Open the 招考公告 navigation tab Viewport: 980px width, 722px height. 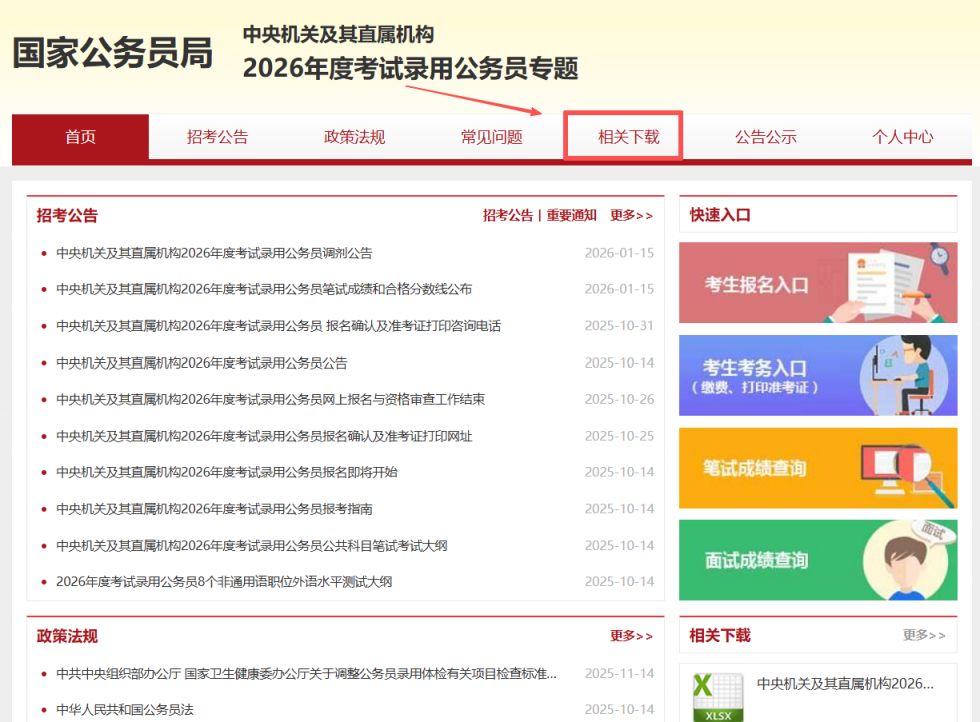218,137
